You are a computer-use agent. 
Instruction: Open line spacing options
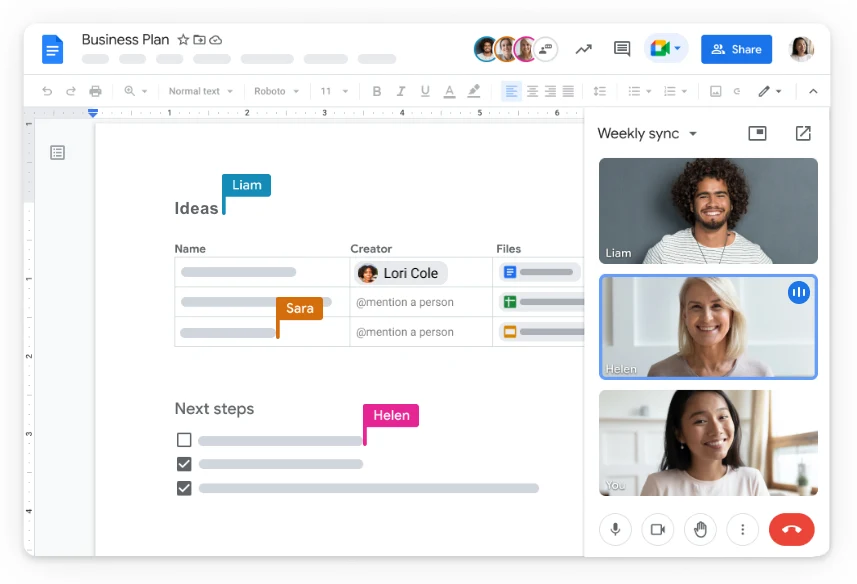coord(600,91)
